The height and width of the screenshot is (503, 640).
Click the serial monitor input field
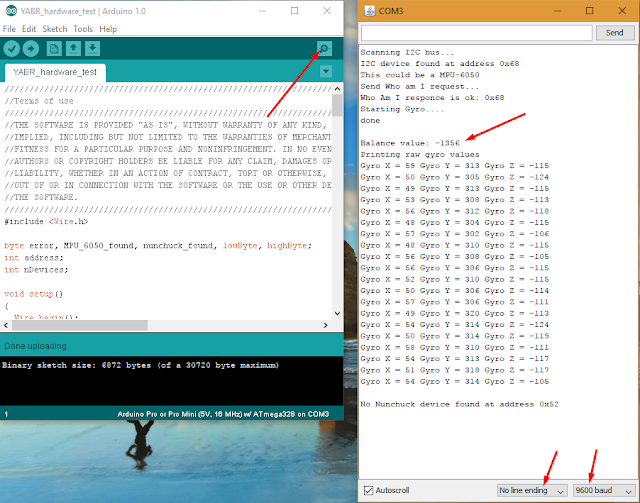476,33
